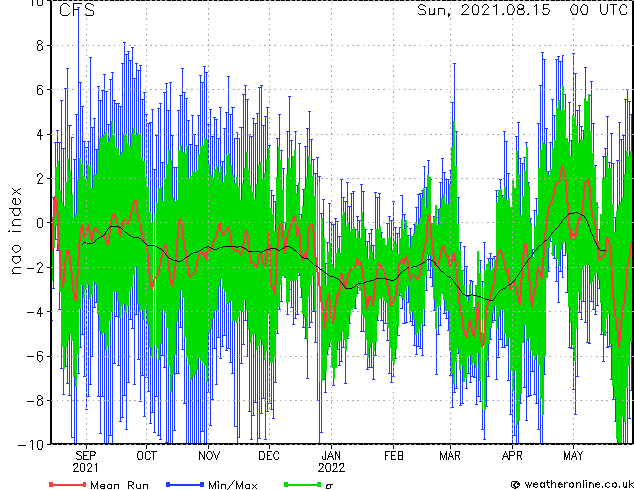The image size is (634, 490).
Task: Select the SEP 2021 axis label
Action: point(85,462)
